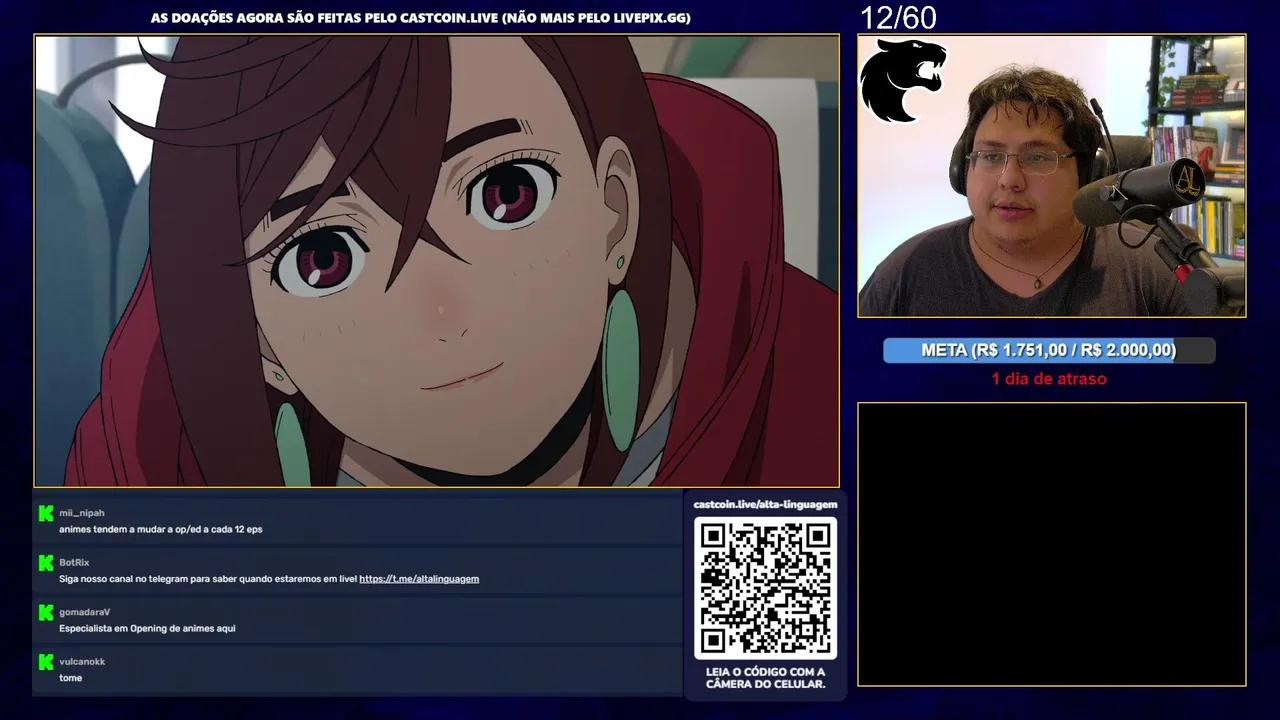Click the microphone logo emblem in webcam
1280x720 pixels.
tap(1188, 179)
